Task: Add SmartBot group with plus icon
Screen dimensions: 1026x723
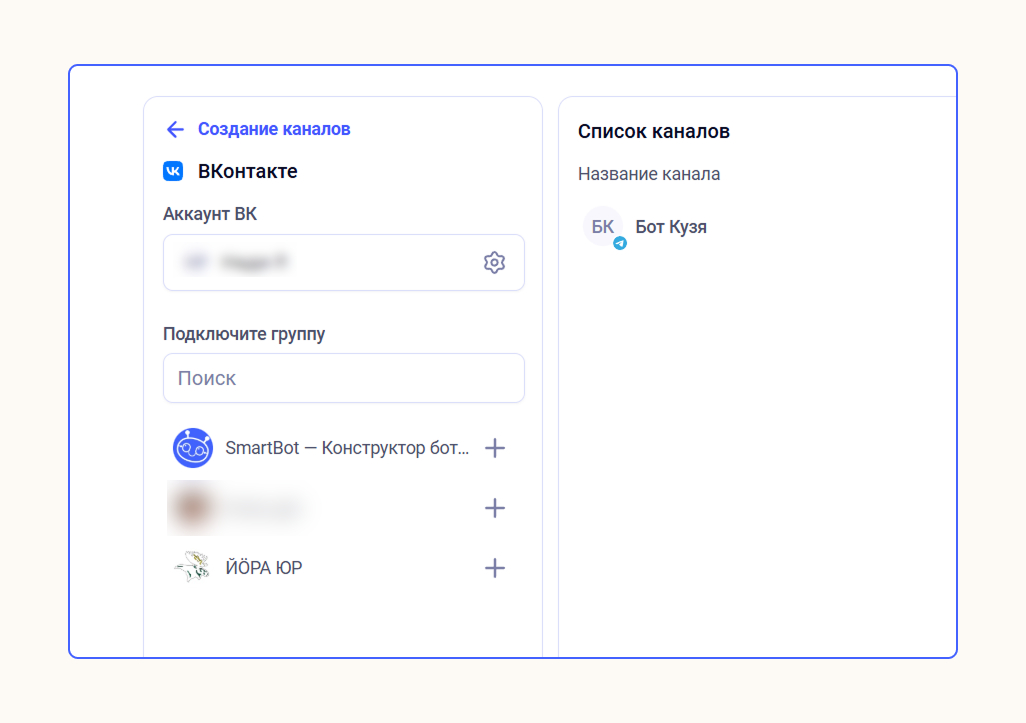Action: pos(495,448)
